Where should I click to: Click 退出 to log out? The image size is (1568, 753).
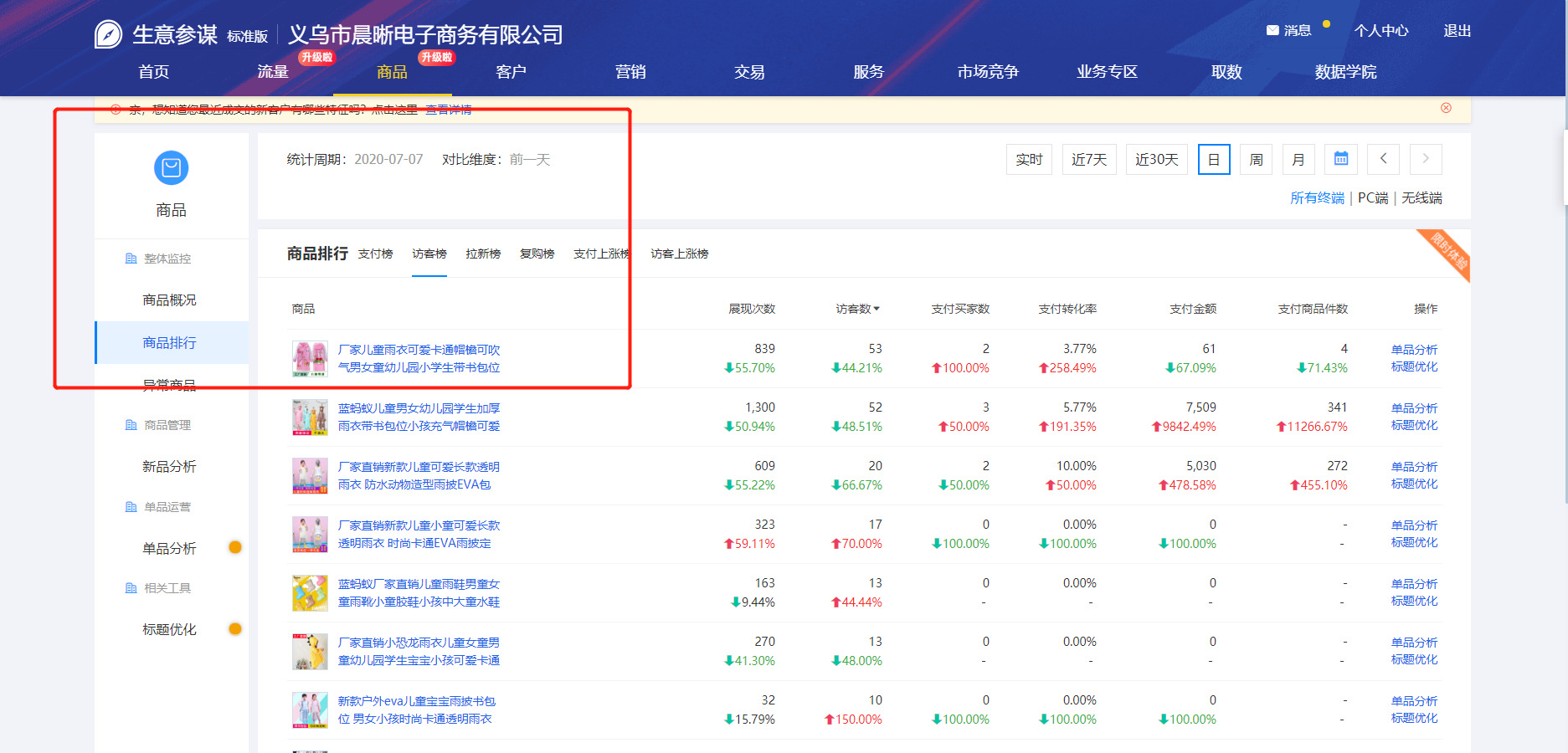point(1457,31)
